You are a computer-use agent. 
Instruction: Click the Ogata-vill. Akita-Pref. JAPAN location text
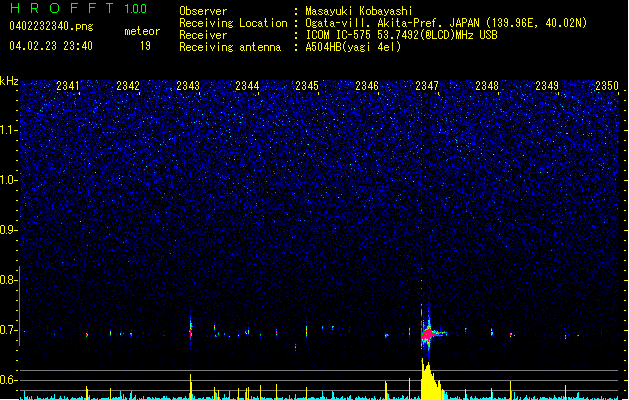[446, 23]
